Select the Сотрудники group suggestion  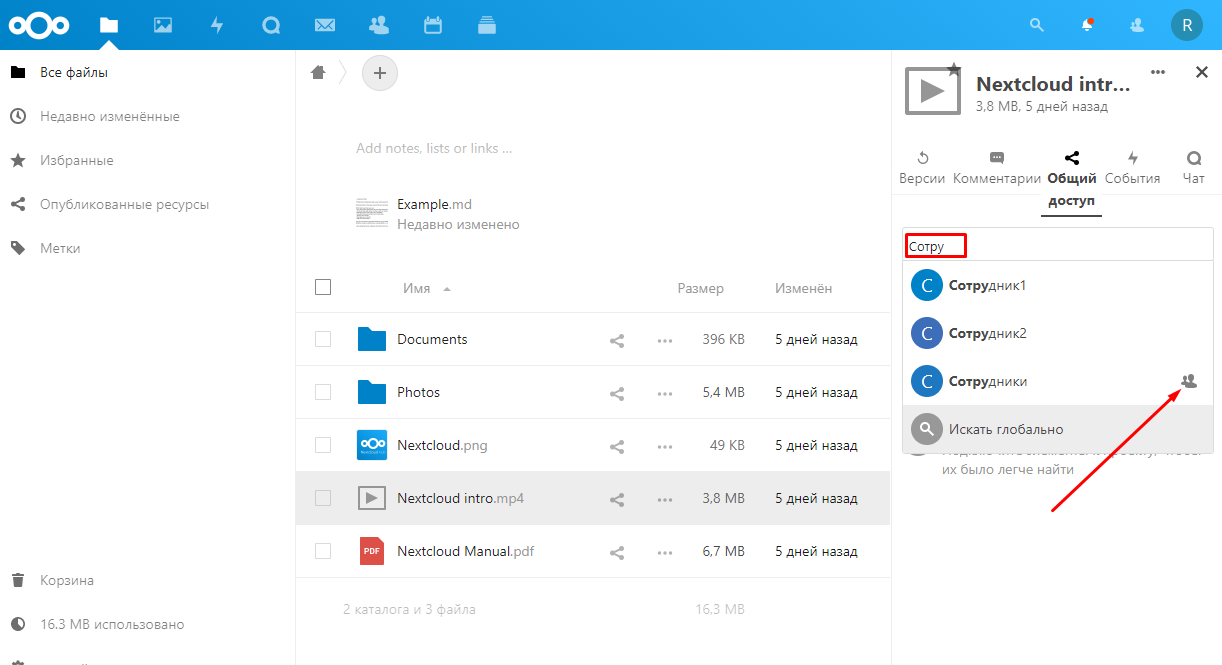pyautogui.click(x=1058, y=381)
